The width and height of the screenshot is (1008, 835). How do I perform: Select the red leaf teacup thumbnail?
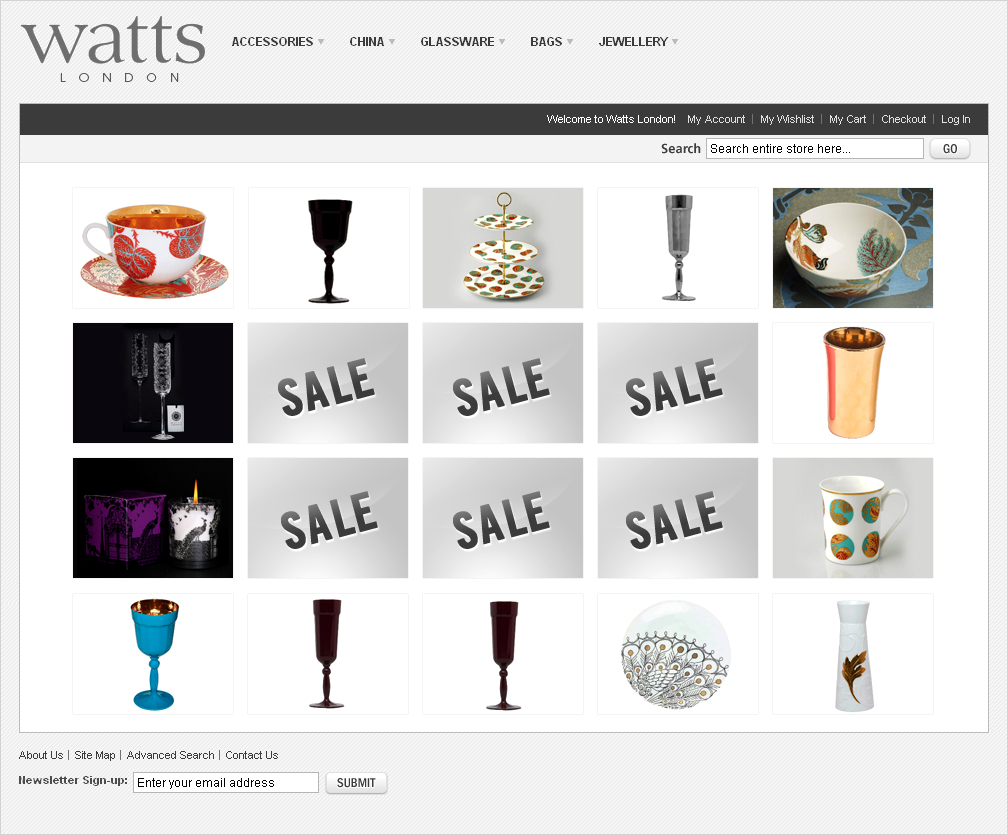tap(153, 248)
